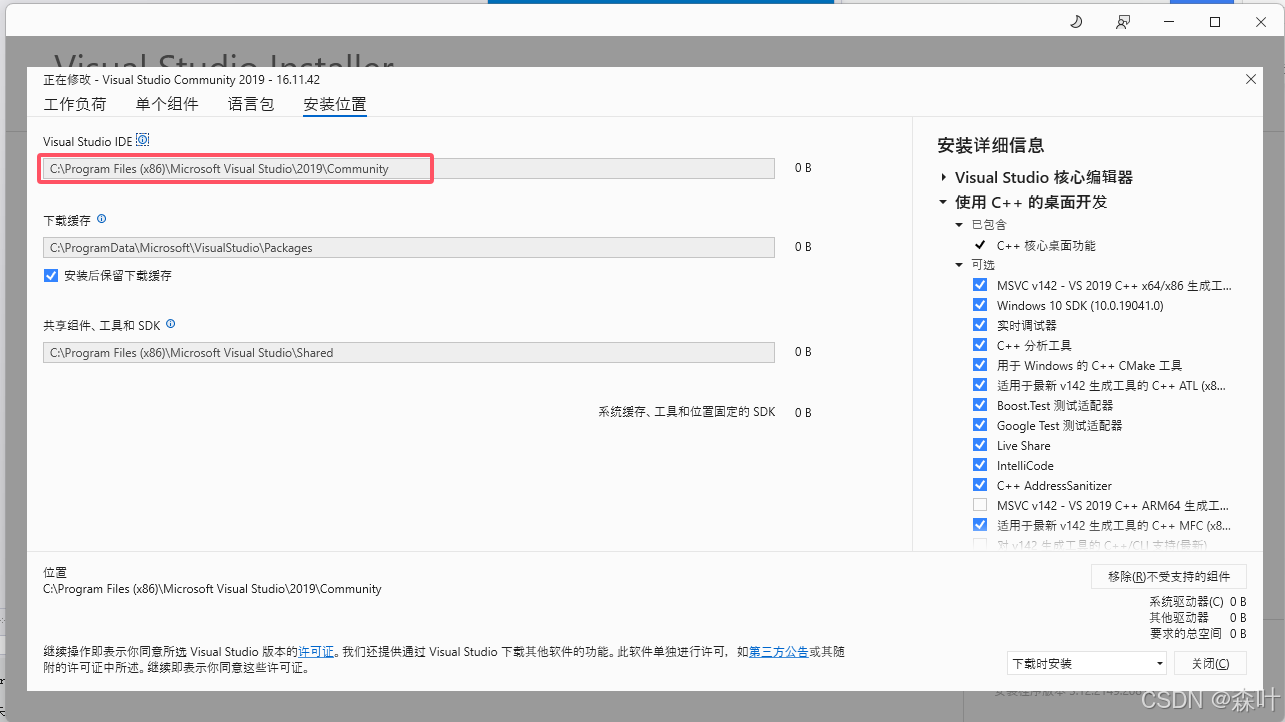Uncheck Google Test 测试适配器
Image resolution: width=1285 pixels, height=722 pixels.
click(x=980, y=425)
